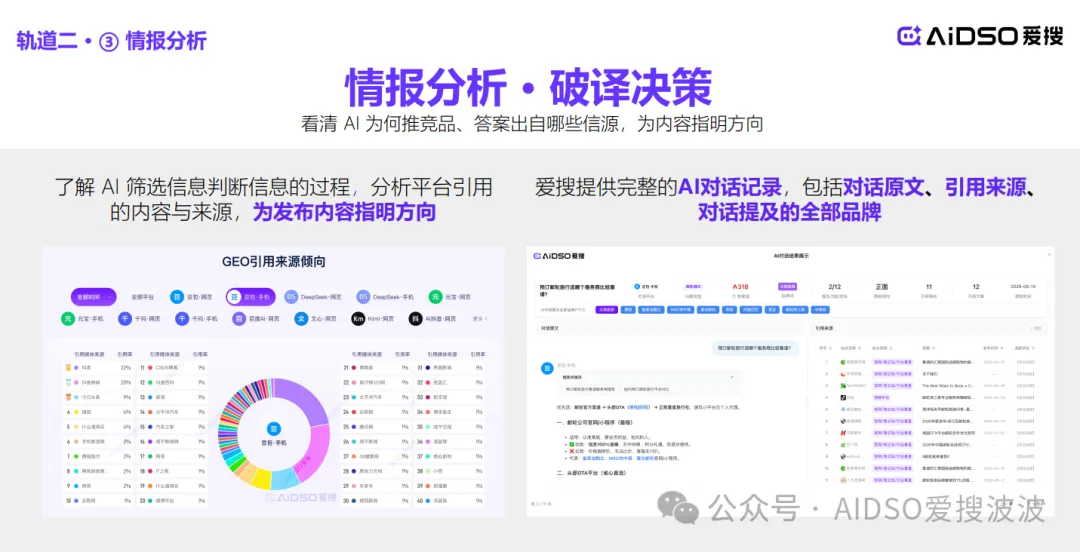
Task: Select the MSC地中海 brand chip
Action: [x=681, y=310]
